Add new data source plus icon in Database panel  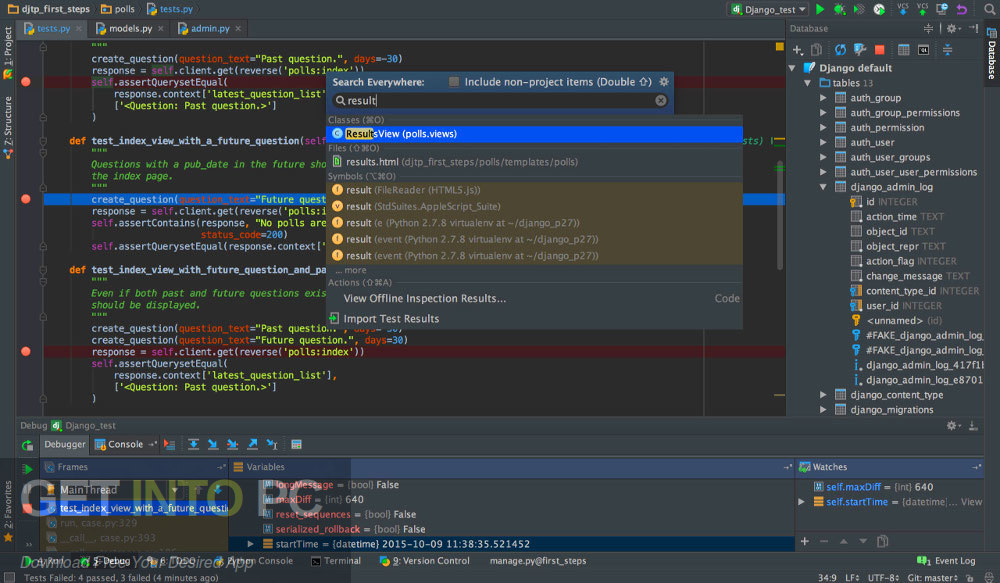797,50
